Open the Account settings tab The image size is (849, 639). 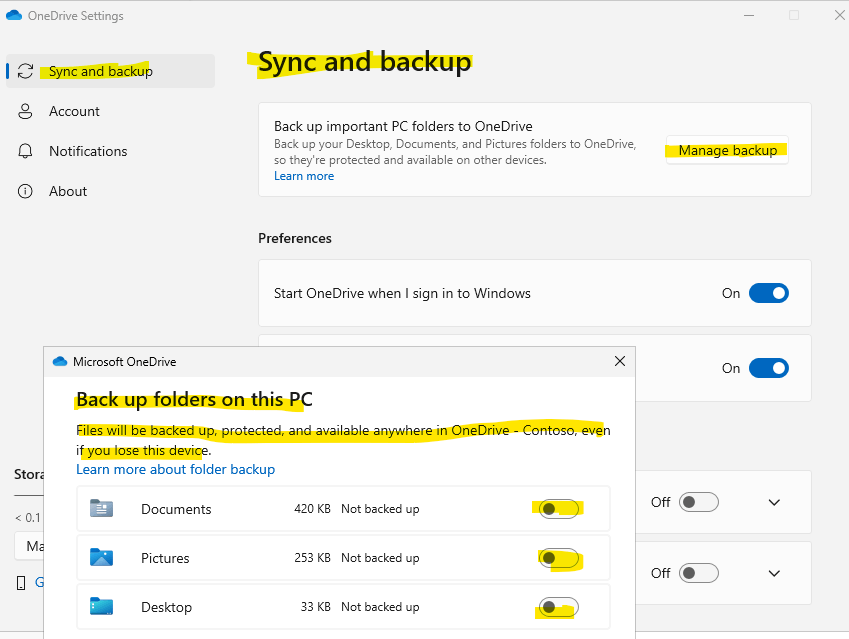74,111
